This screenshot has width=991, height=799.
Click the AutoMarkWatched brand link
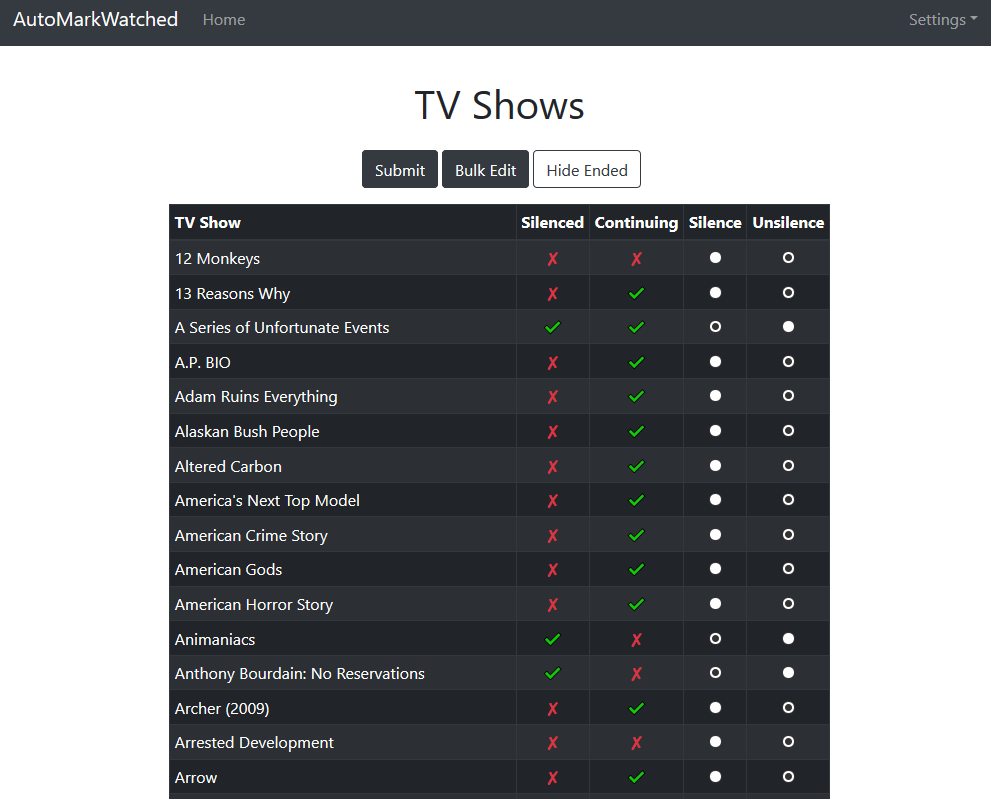[x=95, y=20]
